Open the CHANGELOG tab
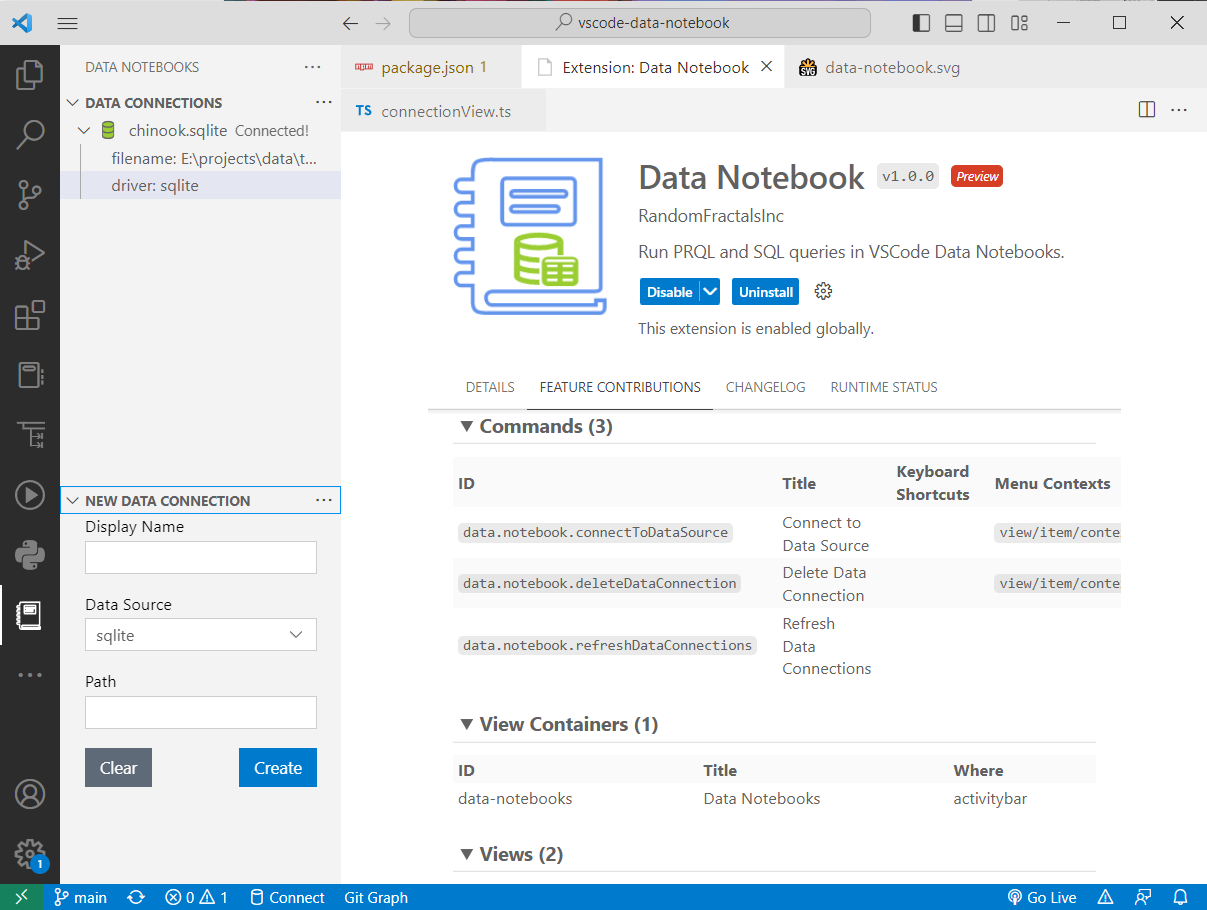 click(766, 387)
